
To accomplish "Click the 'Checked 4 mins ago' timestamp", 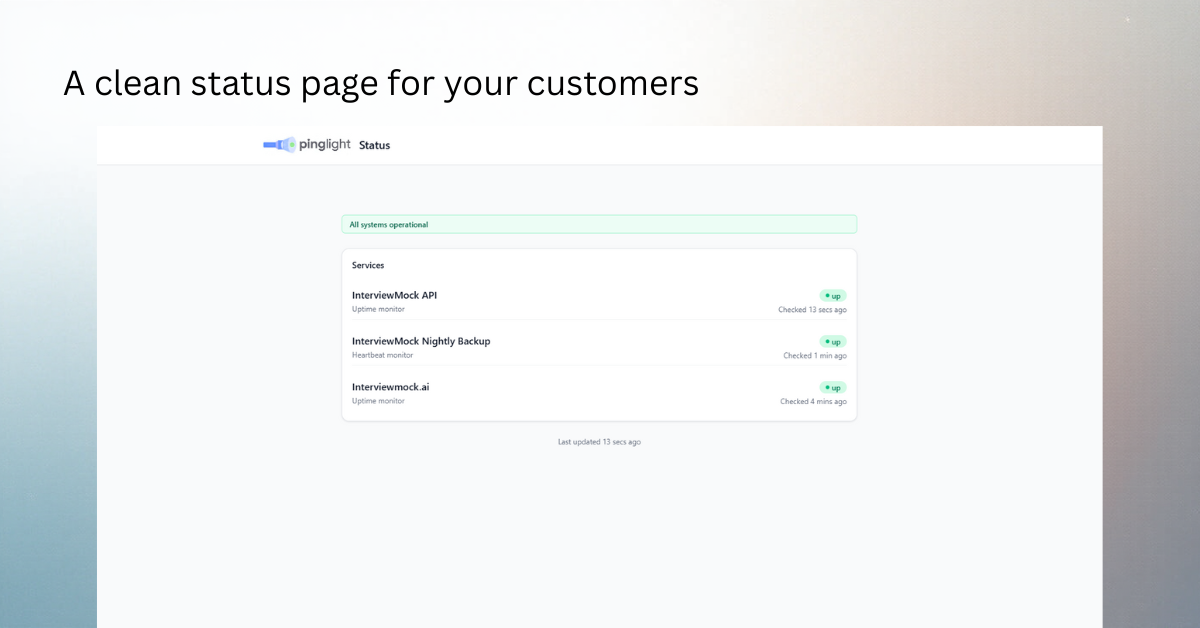I will point(813,401).
